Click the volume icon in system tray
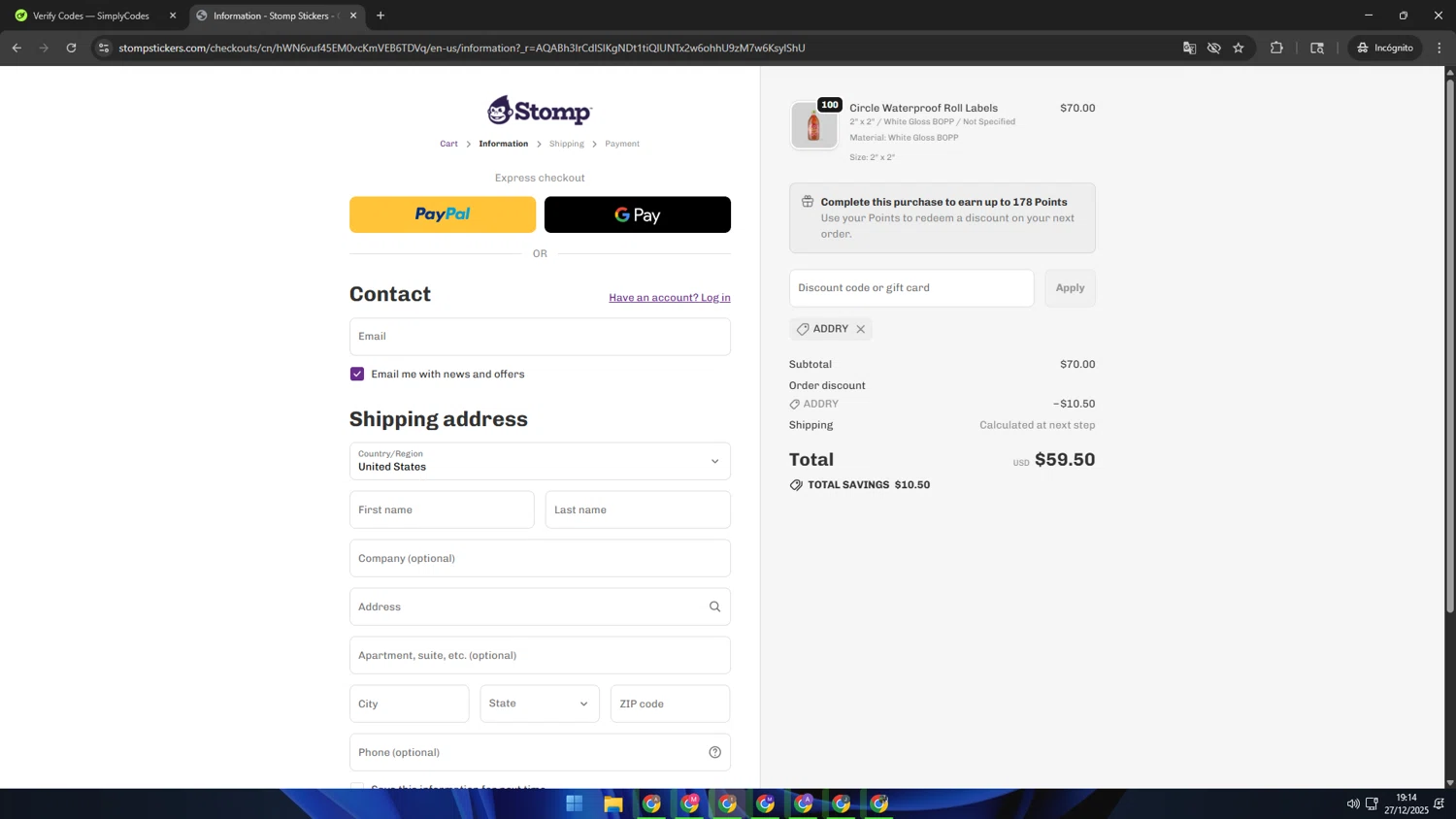Image resolution: width=1456 pixels, height=819 pixels. coord(1353,803)
